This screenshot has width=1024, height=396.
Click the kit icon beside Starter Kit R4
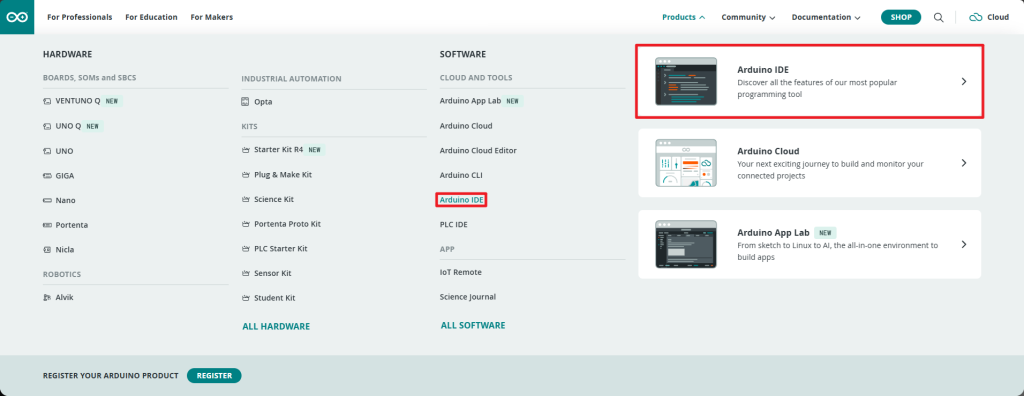246,150
